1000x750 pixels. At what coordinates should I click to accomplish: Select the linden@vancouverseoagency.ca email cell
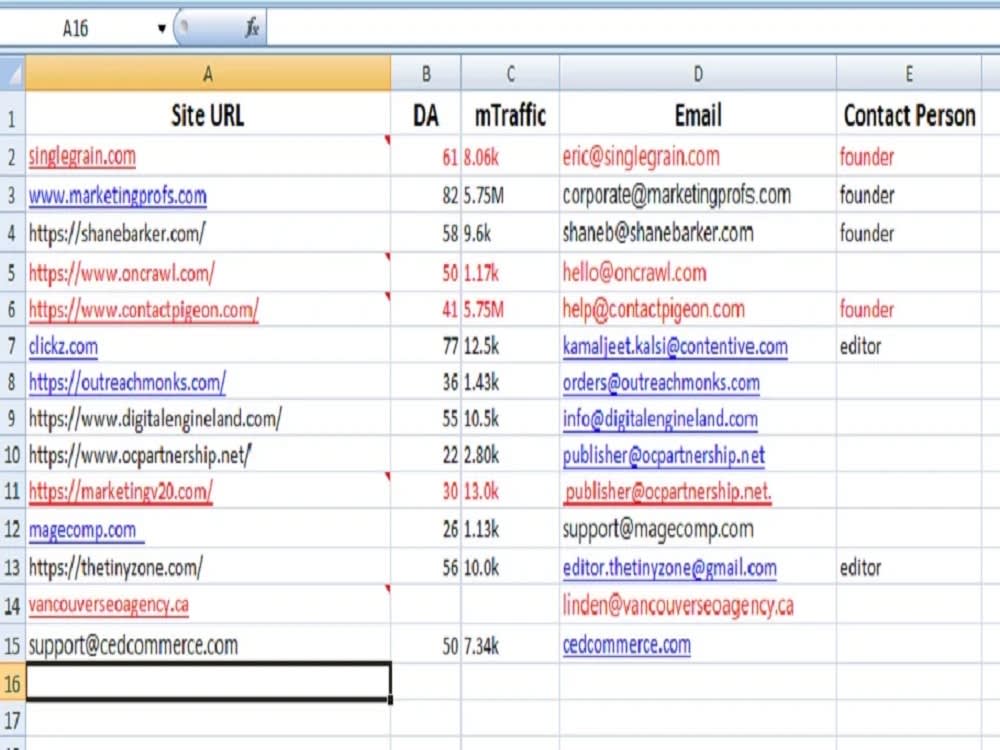(698, 605)
